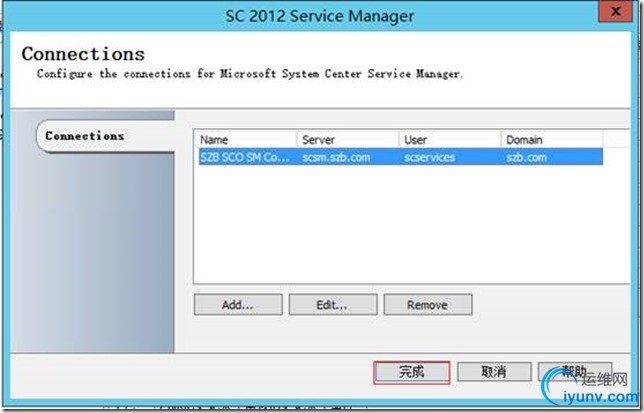Click the scservices user cell

coord(430,157)
